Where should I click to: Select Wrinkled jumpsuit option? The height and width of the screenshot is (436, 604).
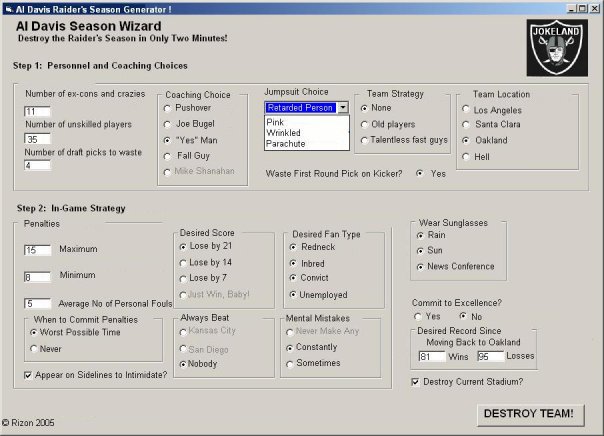pyautogui.click(x=283, y=133)
